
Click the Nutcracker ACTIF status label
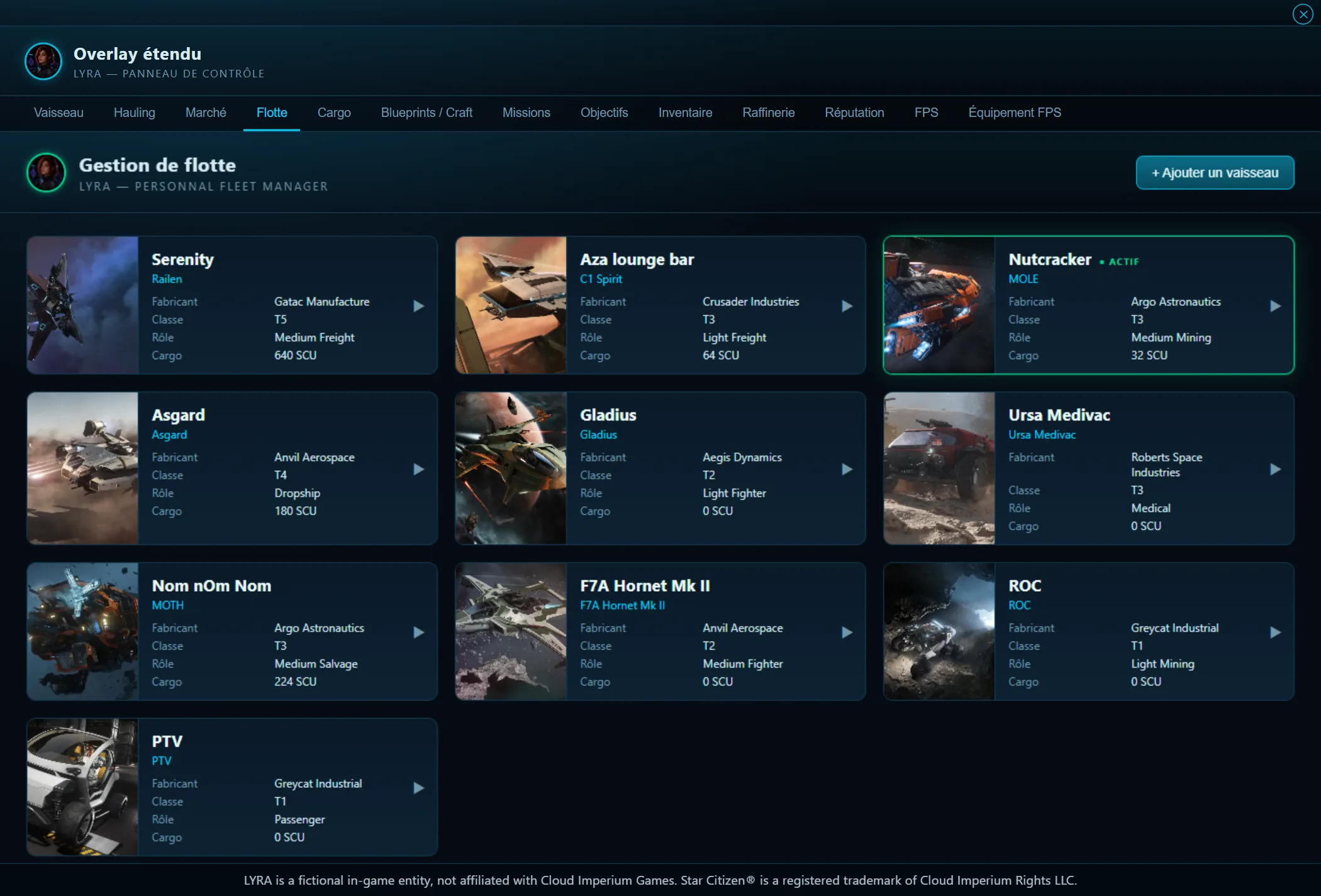click(1120, 262)
